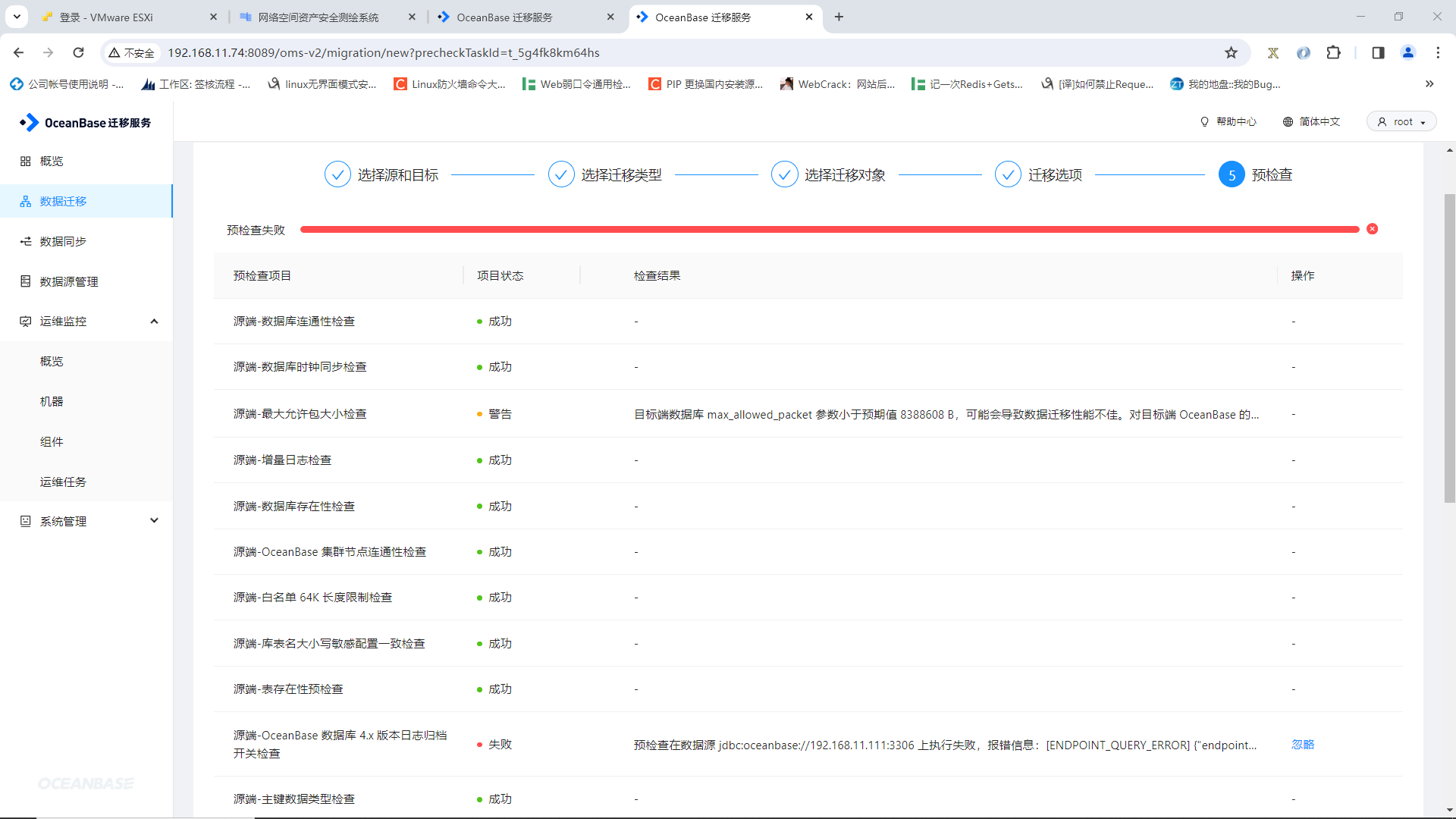Go to step 迁移选项 check icon
1456x819 pixels.
click(x=1008, y=174)
